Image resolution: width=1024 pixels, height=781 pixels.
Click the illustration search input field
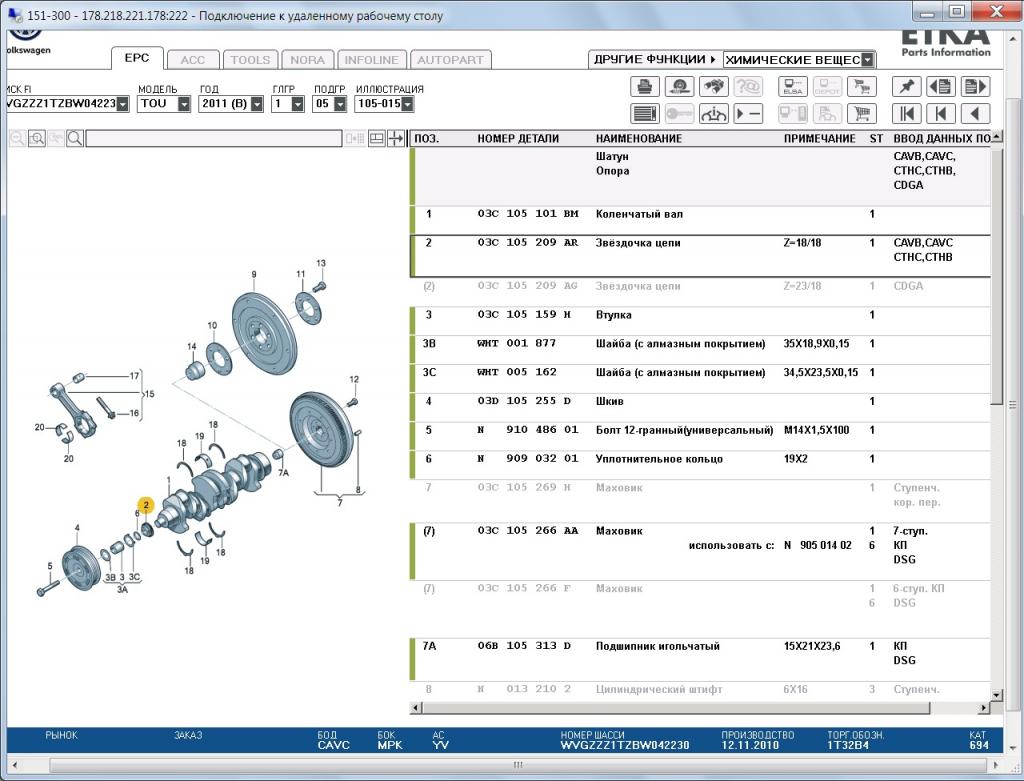tap(214, 138)
